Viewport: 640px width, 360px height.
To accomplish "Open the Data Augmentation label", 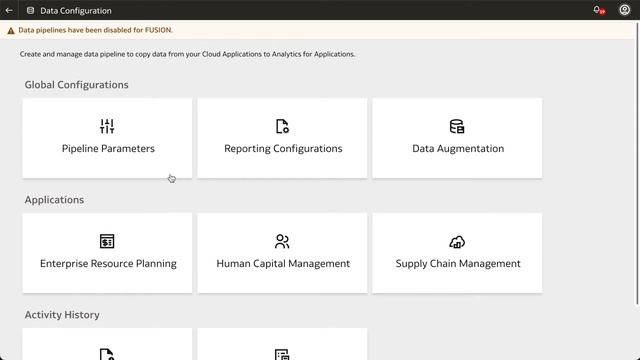I will [458, 149].
